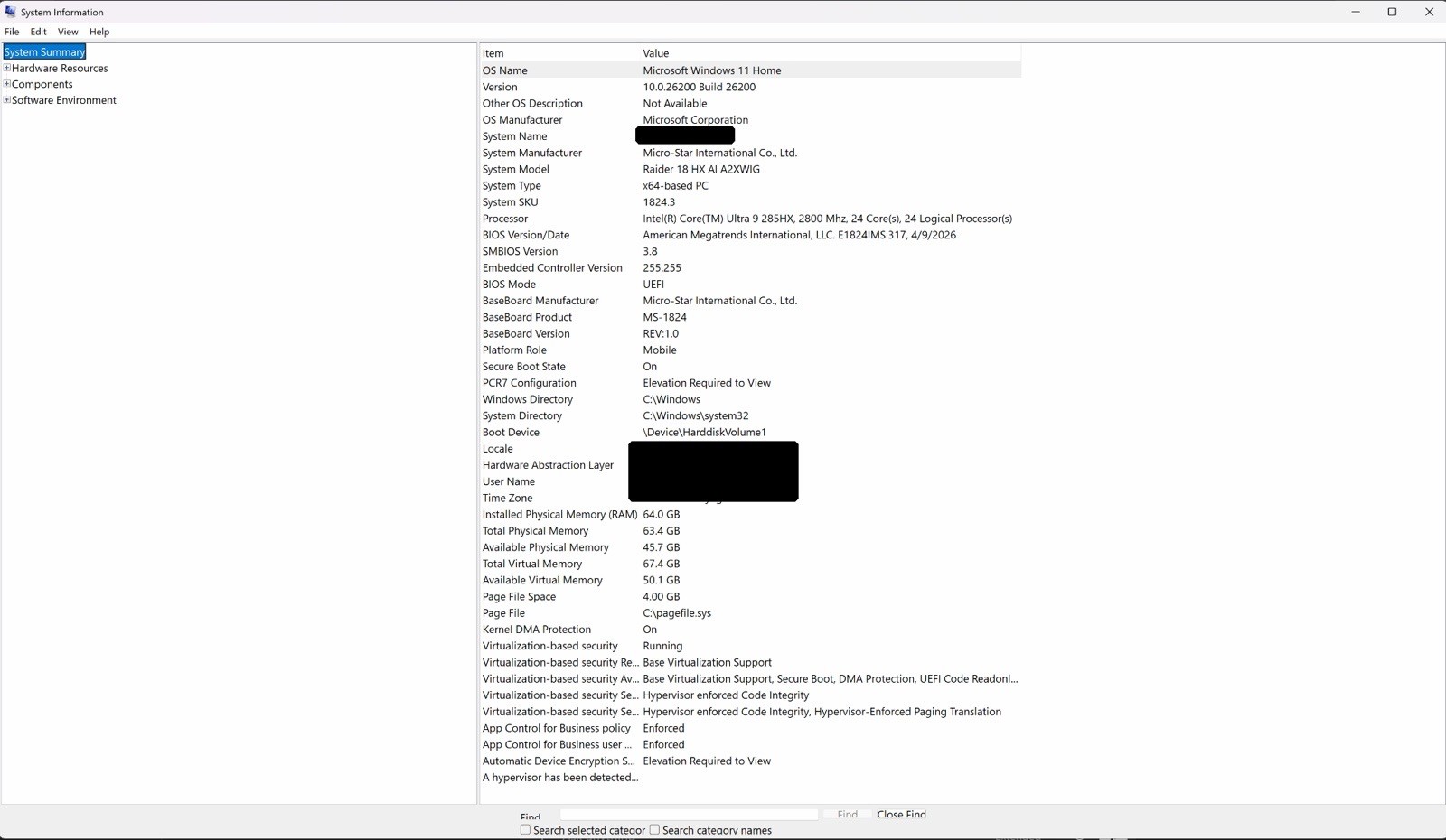Select the Embedded Controller Version row
1446x840 pixels.
point(750,268)
